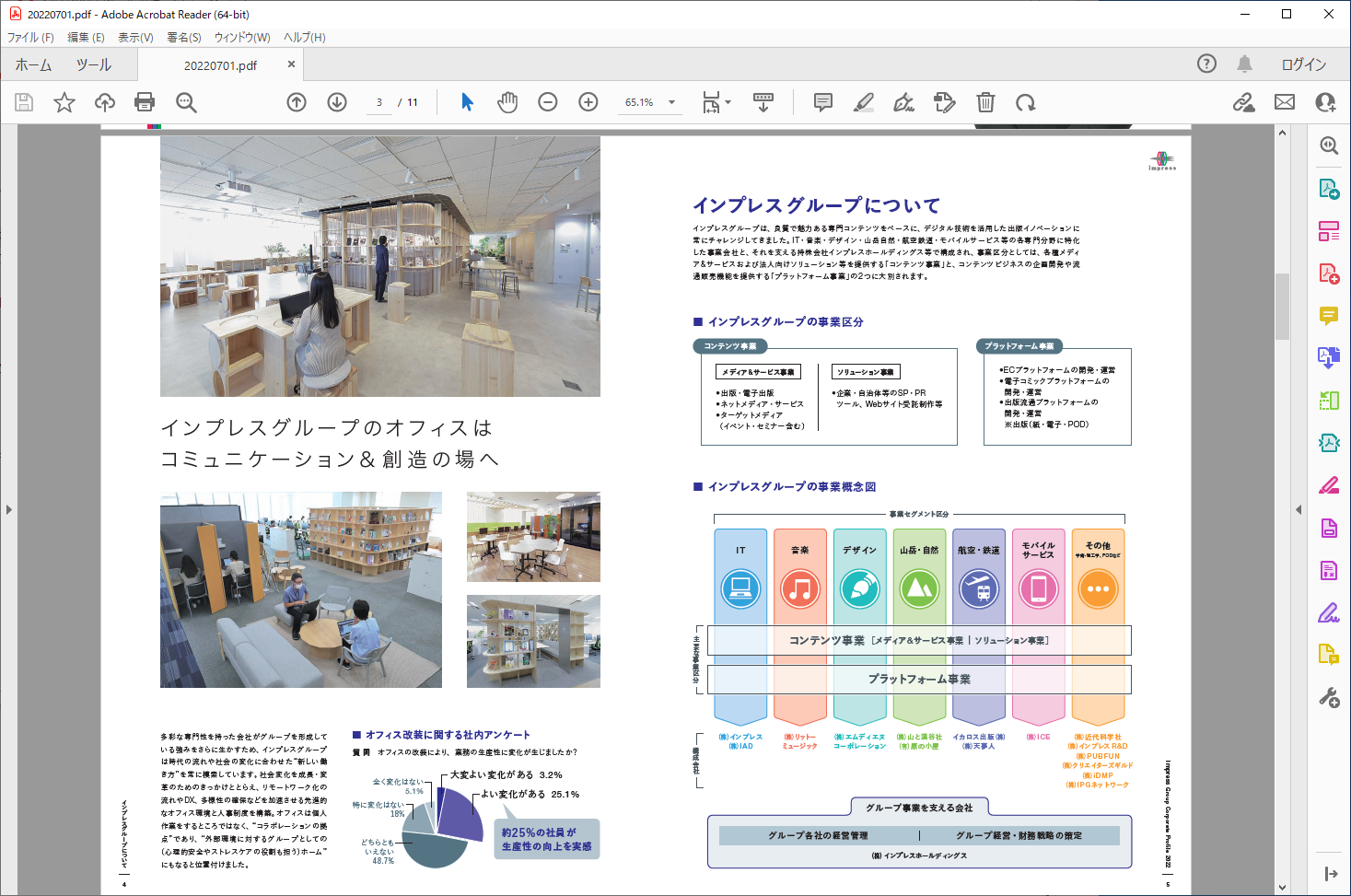This screenshot has height=896, width=1351.
Task: Click the ログイン button
Action: coord(1305,64)
